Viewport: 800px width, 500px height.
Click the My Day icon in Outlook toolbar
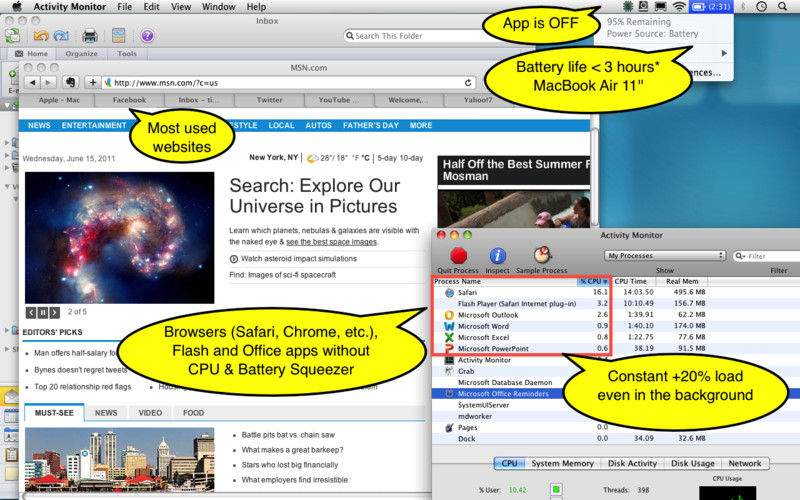pyautogui.click(x=118, y=36)
